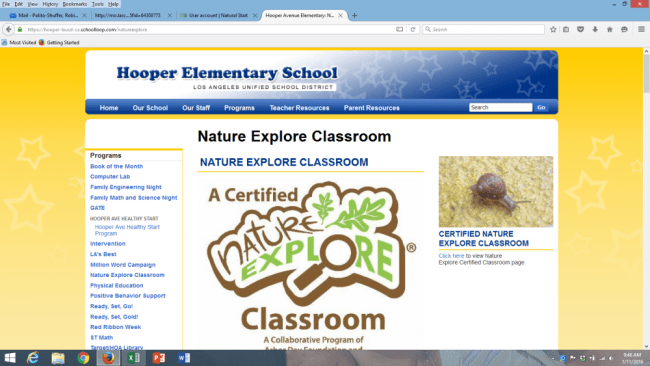650x366 pixels.
Task: Open the Firefox hamburger menu
Action: coord(641,29)
